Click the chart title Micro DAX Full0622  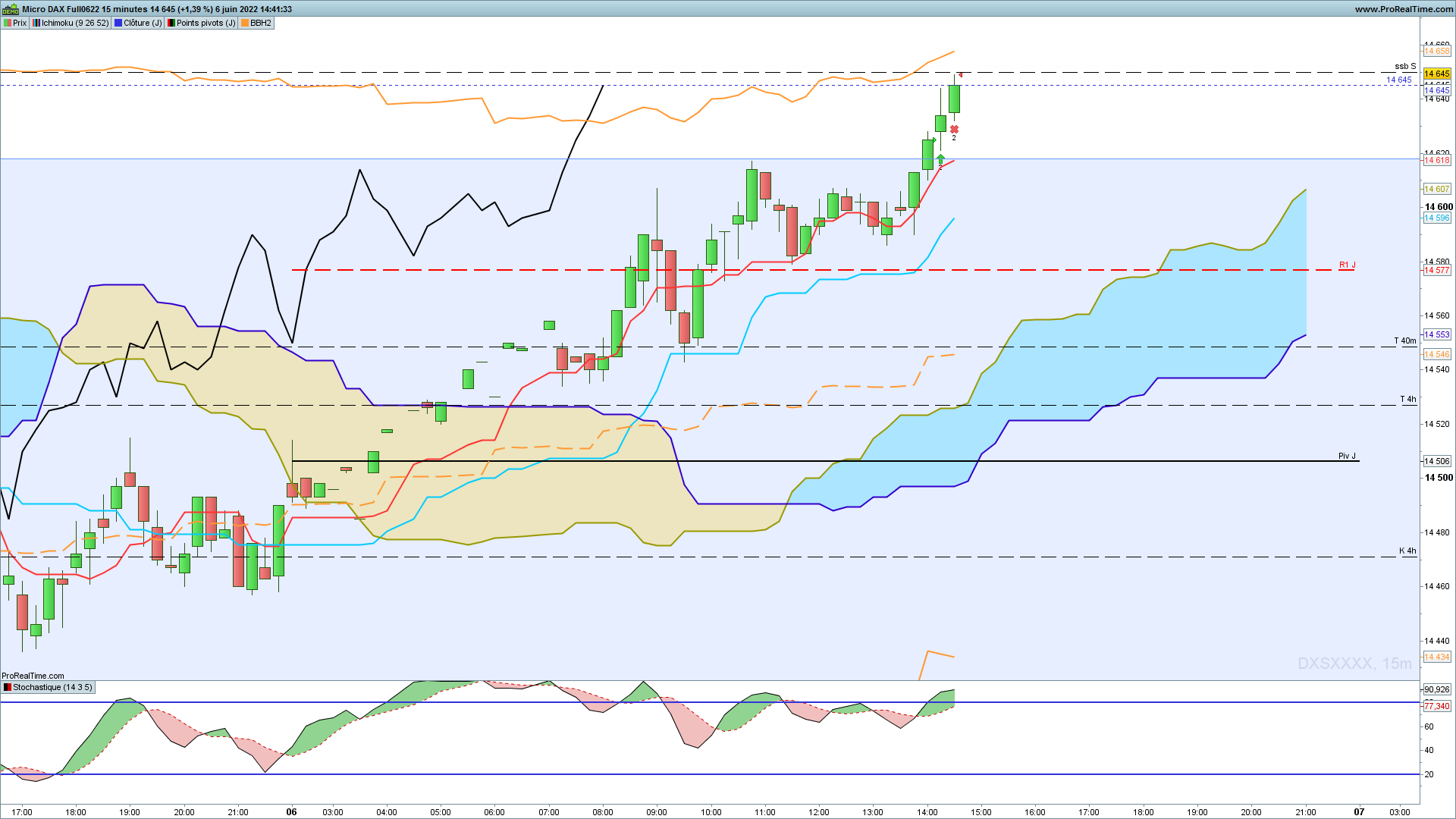[x=61, y=9]
